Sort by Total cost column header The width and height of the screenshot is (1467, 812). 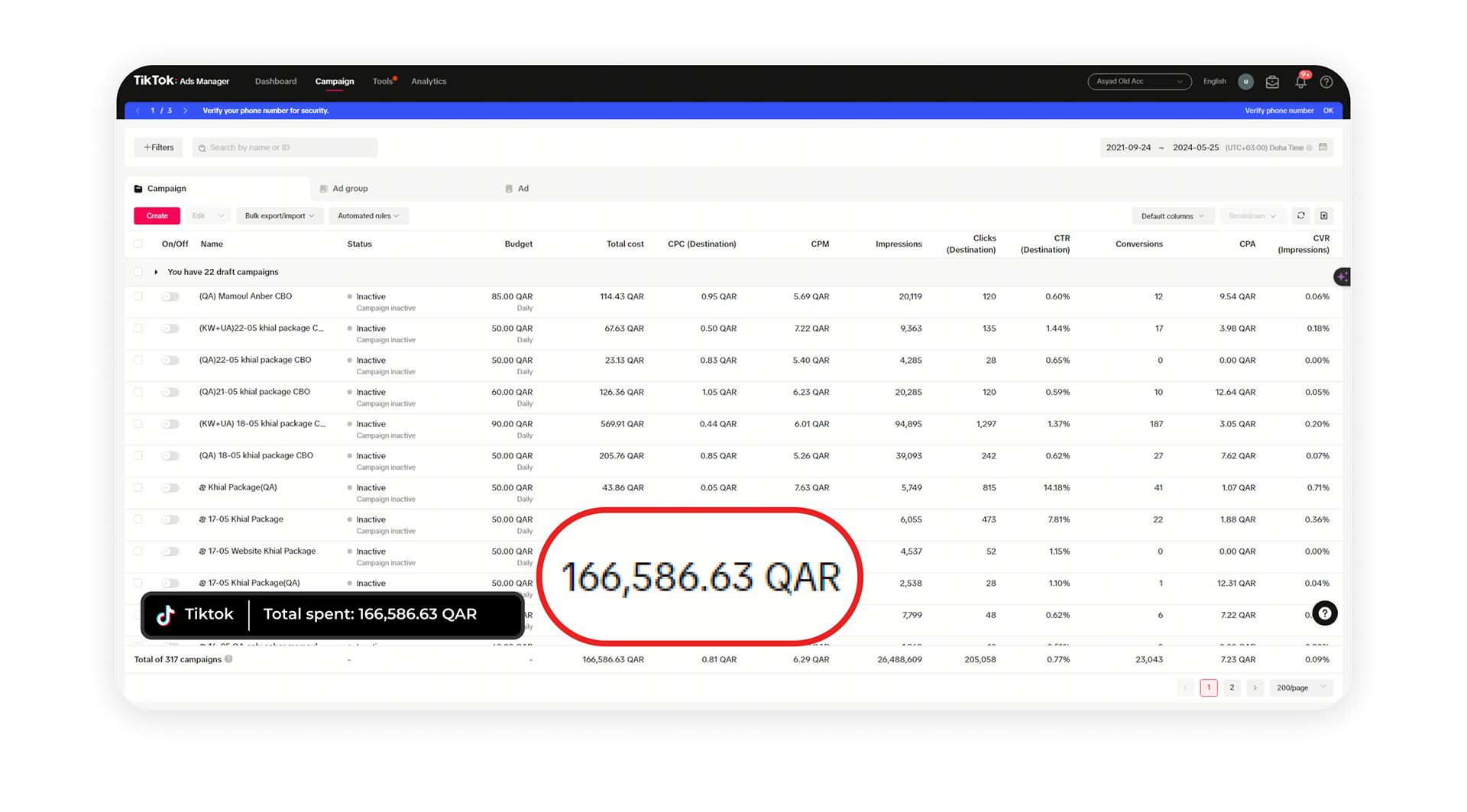(x=625, y=244)
